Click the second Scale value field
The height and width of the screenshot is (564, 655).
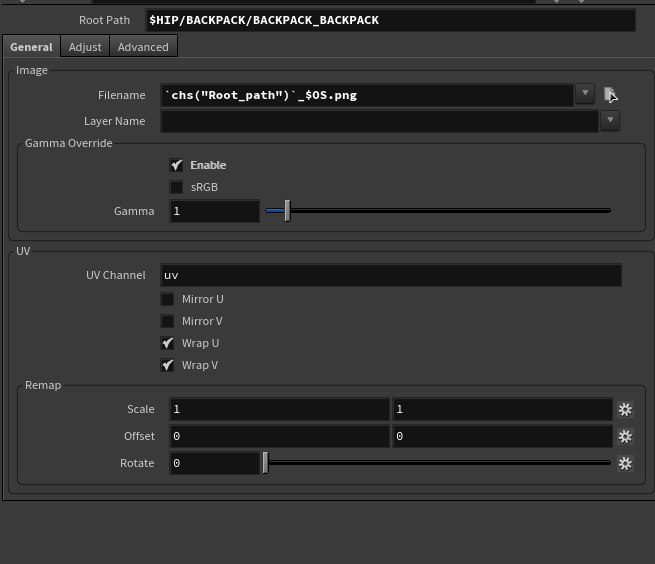[503, 409]
